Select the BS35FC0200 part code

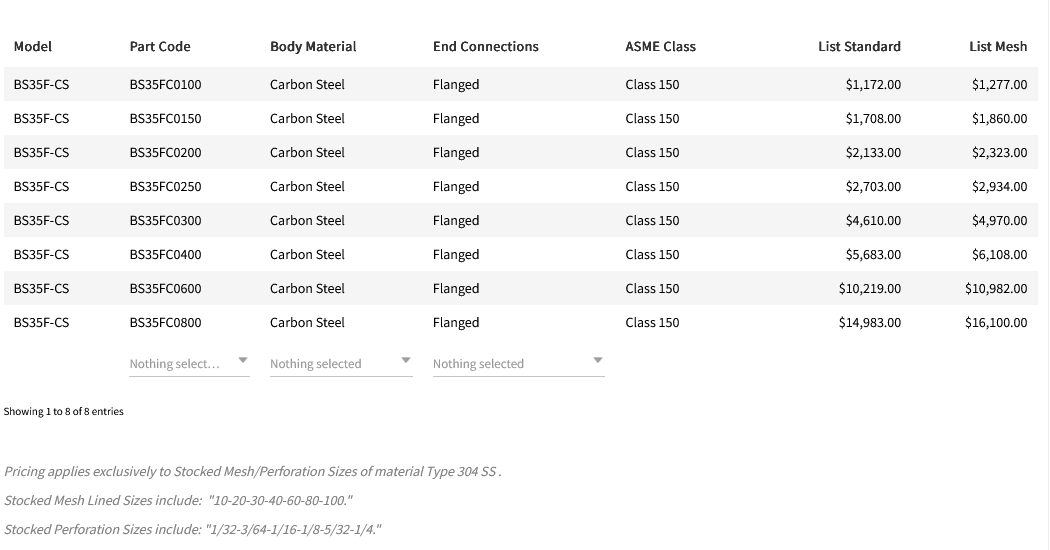click(165, 153)
